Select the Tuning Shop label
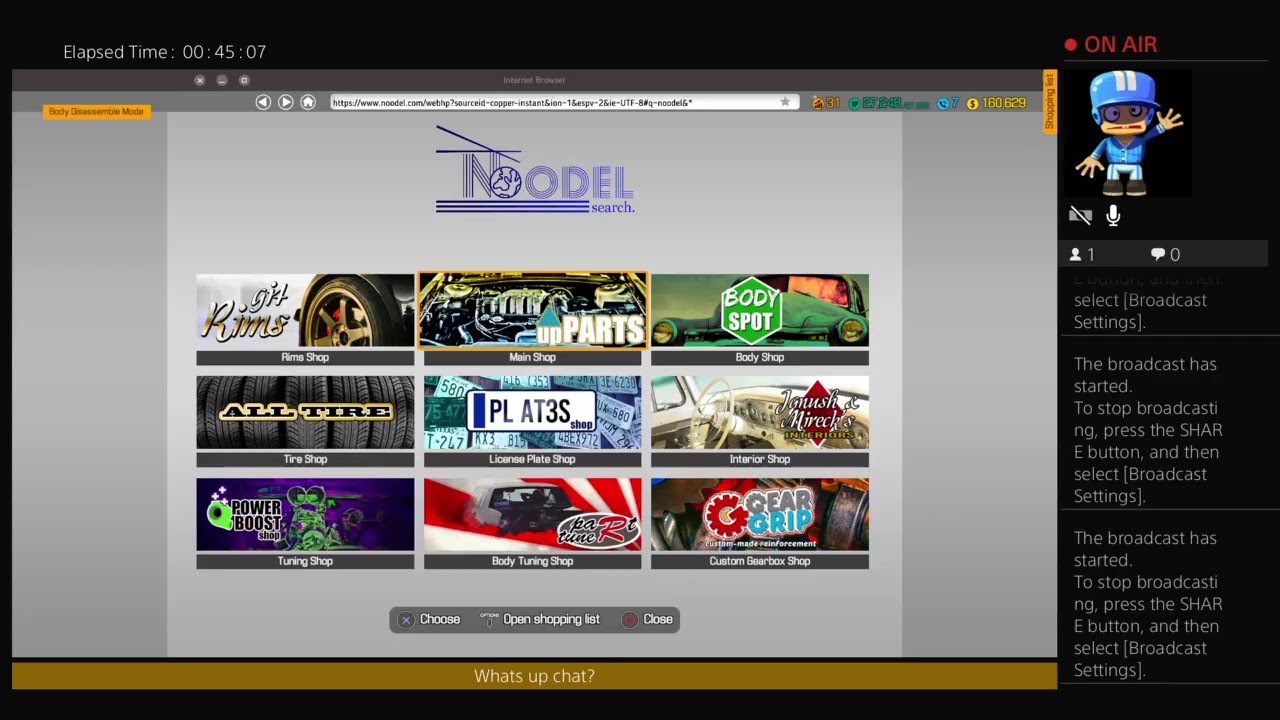The width and height of the screenshot is (1280, 720). point(305,561)
